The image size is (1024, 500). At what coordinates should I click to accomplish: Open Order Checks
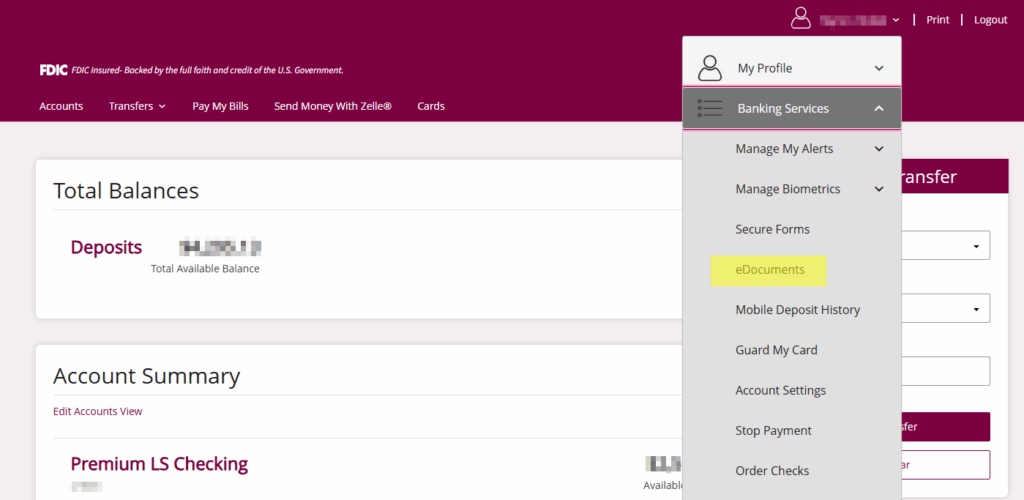(772, 471)
